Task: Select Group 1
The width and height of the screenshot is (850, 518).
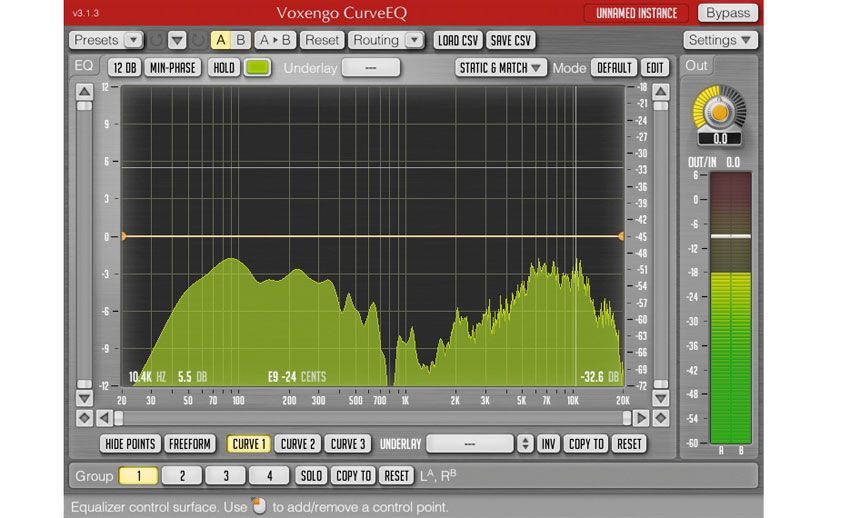Action: click(x=138, y=476)
